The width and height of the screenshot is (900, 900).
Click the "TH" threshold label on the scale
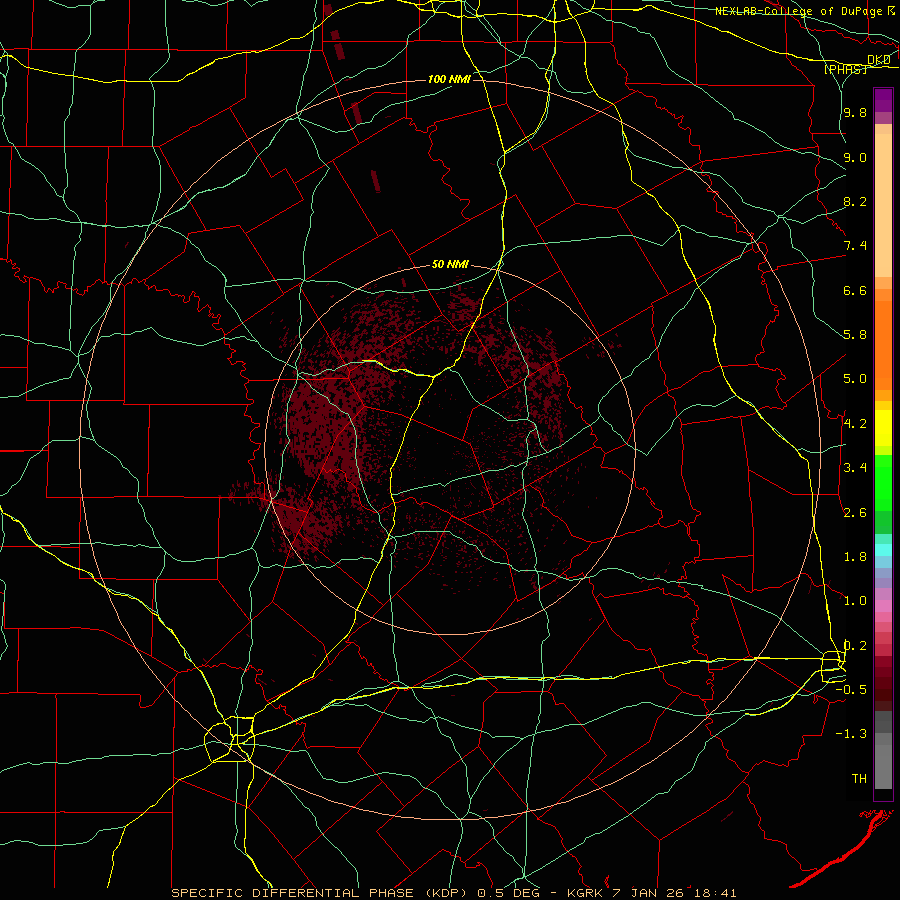click(x=859, y=779)
